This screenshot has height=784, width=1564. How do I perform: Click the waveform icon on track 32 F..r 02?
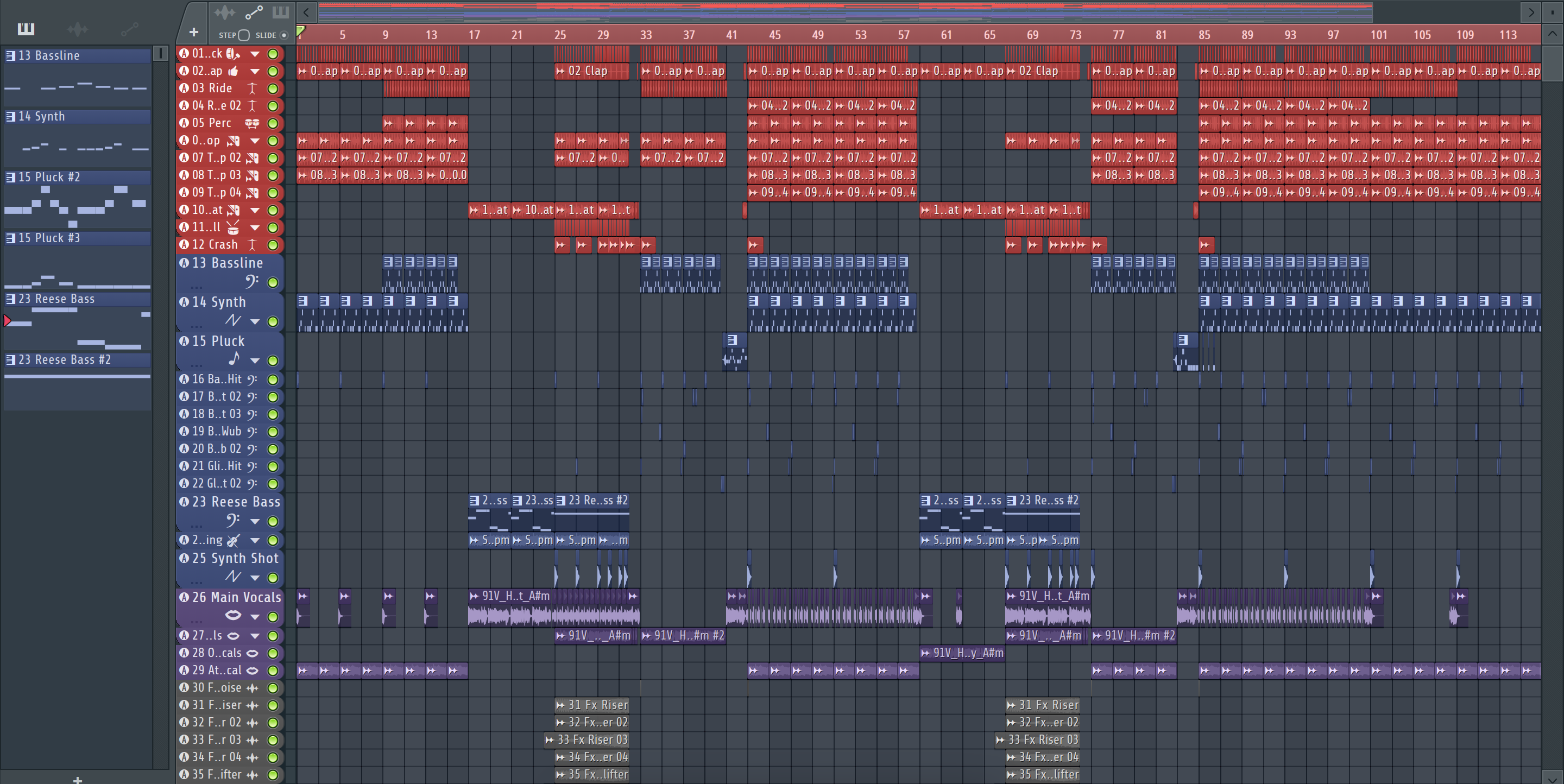[x=252, y=723]
